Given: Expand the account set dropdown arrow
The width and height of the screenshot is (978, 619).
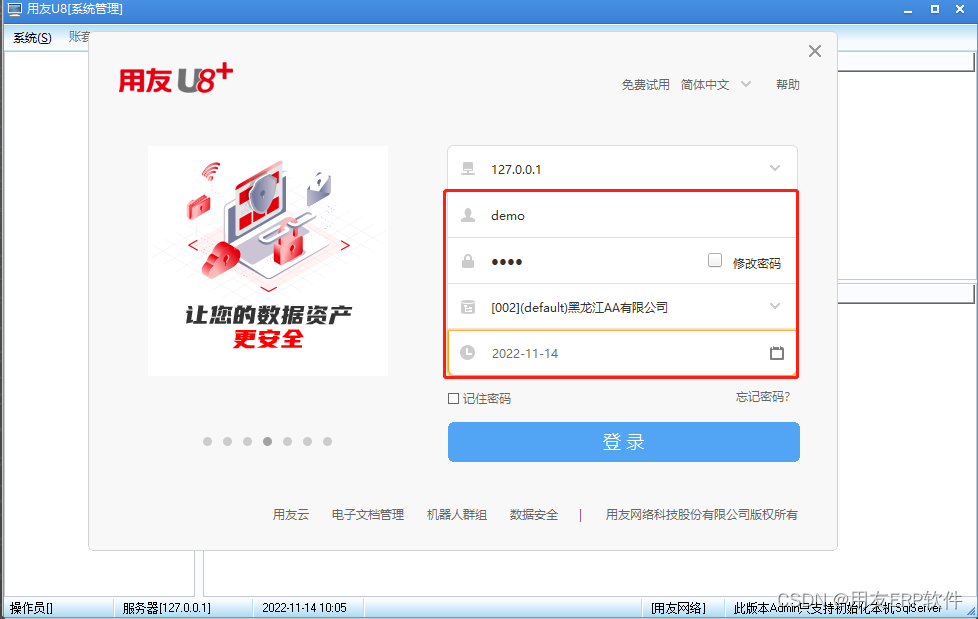Looking at the screenshot, I should point(775,306).
